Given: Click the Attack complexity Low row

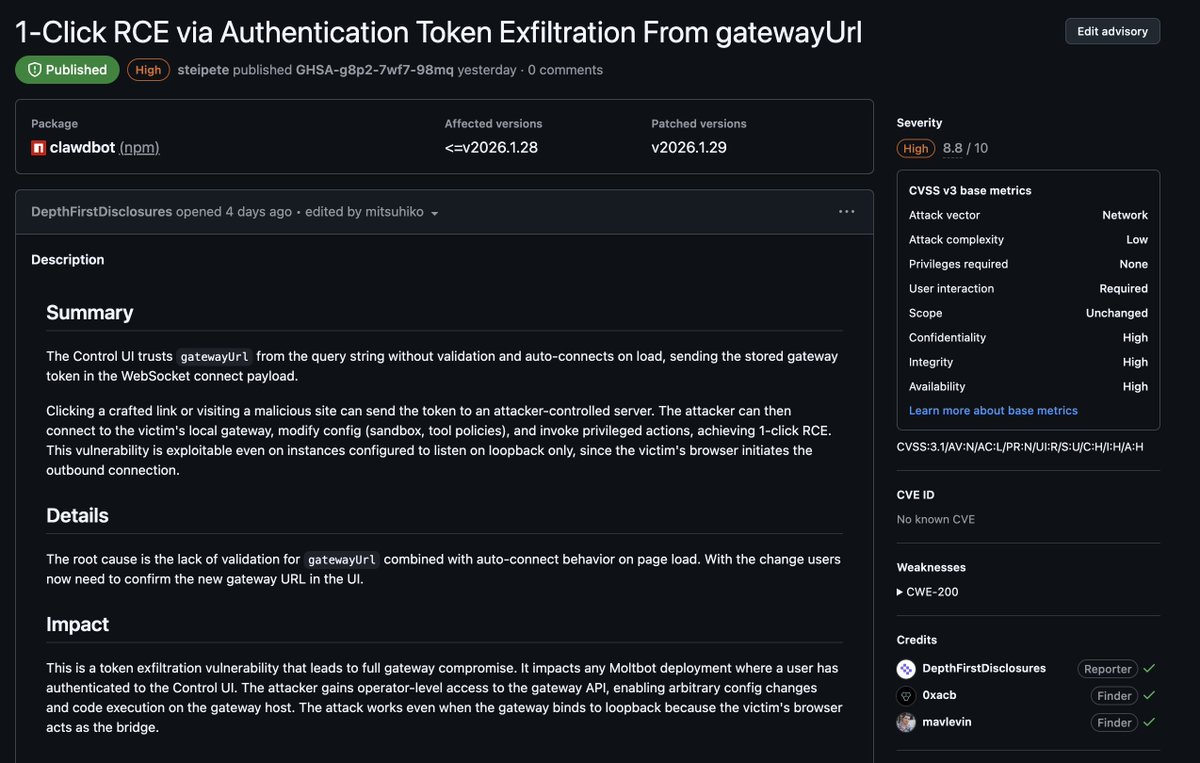Looking at the screenshot, I should click(x=1028, y=240).
